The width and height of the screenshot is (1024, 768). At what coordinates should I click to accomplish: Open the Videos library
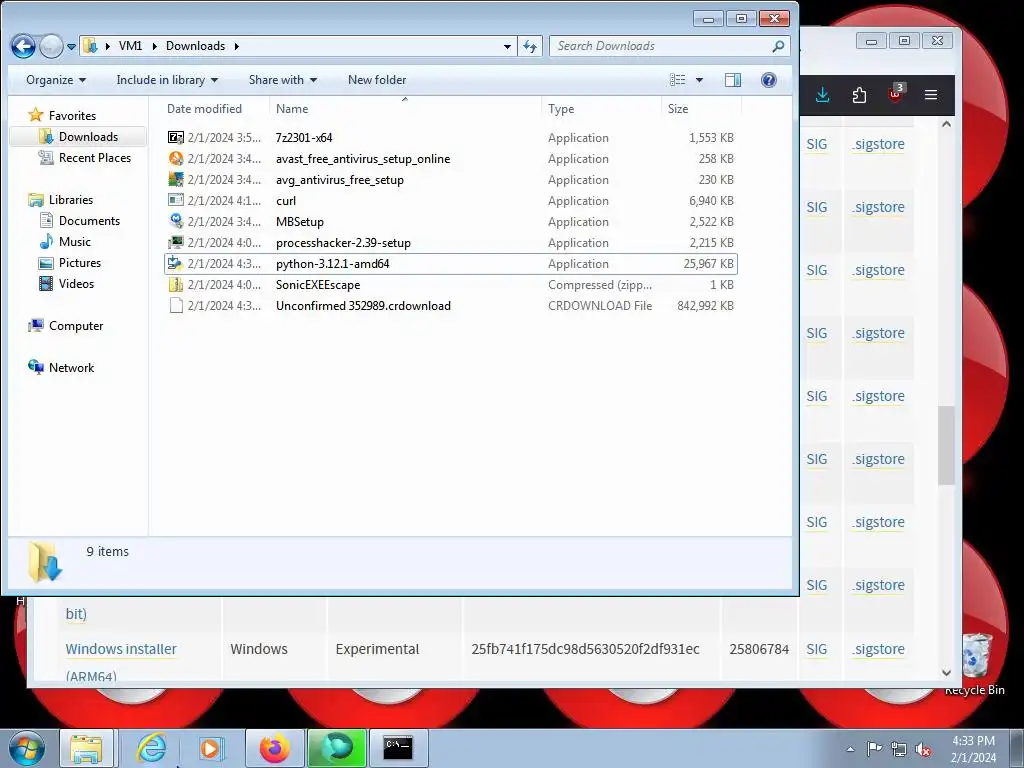(76, 283)
